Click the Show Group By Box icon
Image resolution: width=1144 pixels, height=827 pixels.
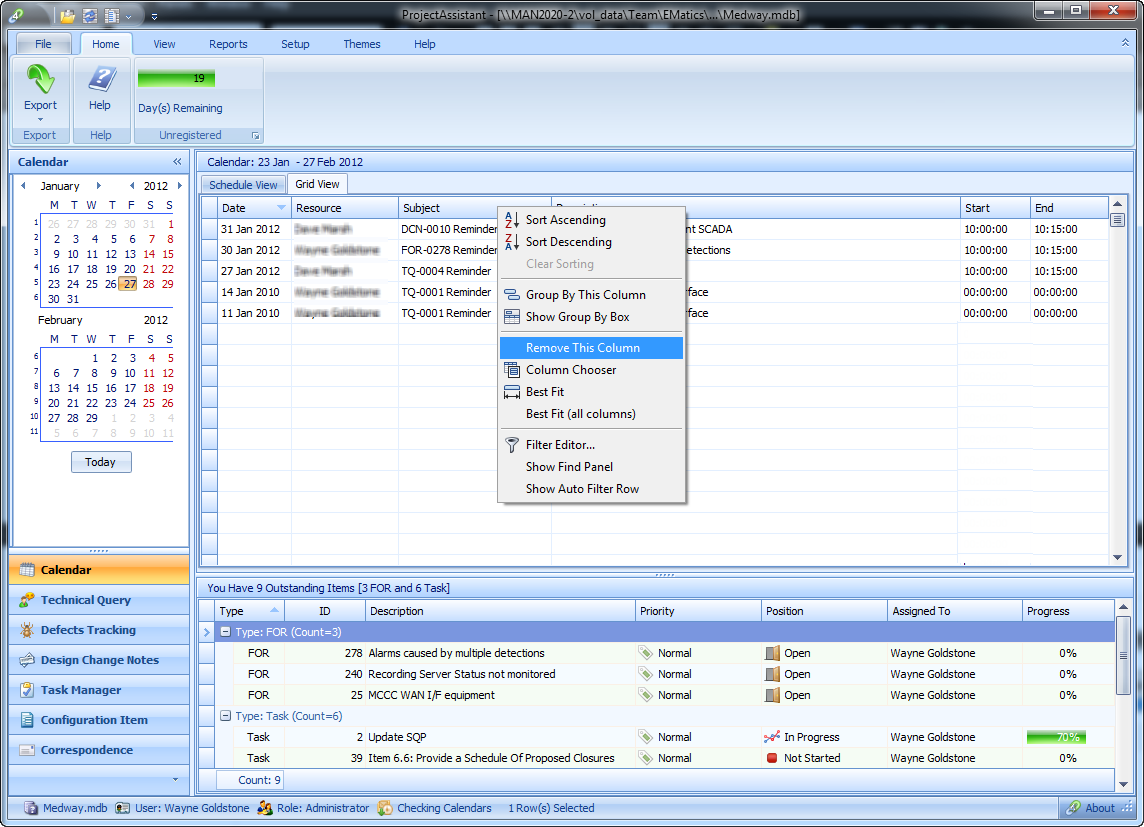(512, 317)
